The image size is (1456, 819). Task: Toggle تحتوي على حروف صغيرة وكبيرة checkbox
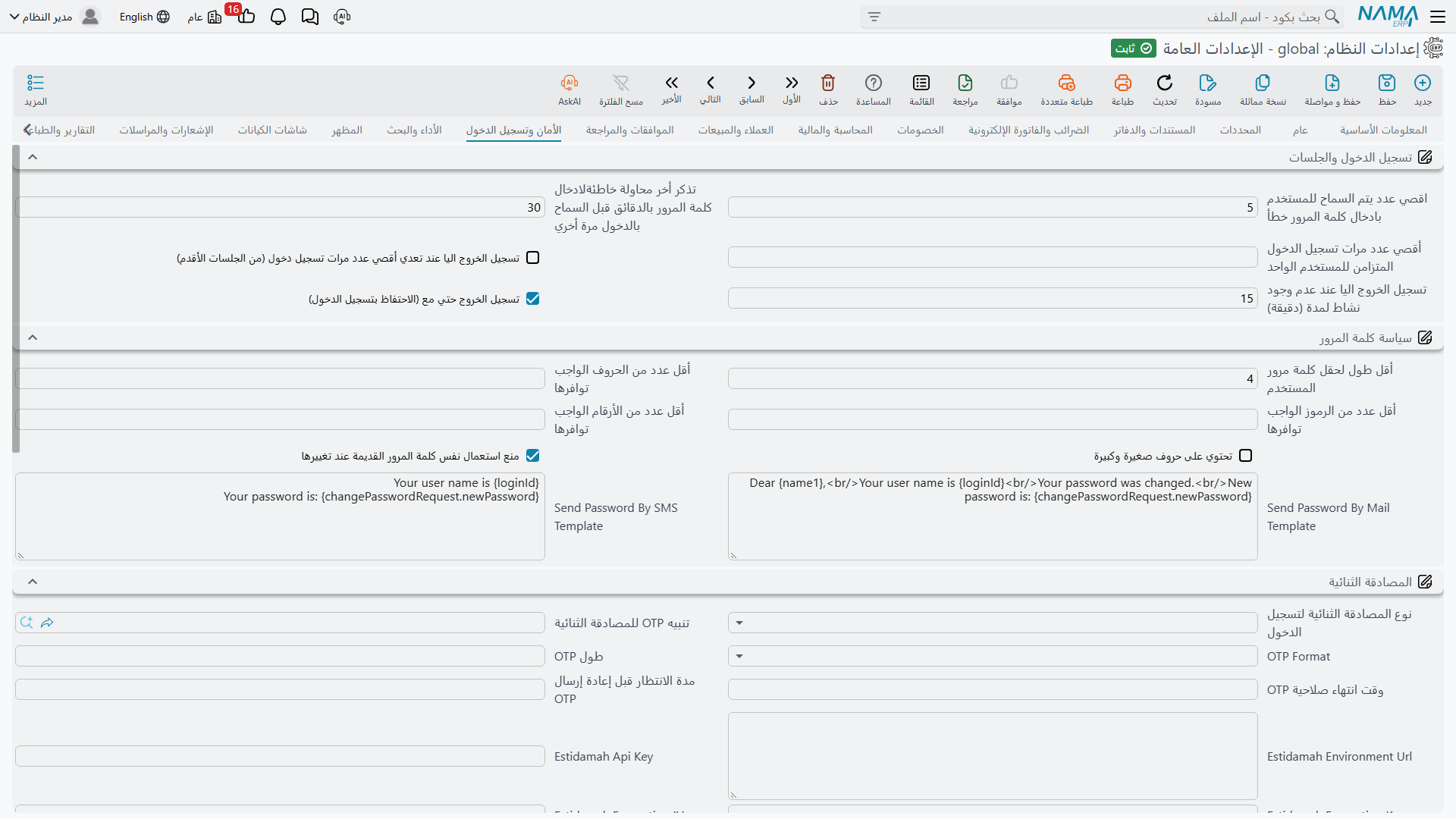1246,456
